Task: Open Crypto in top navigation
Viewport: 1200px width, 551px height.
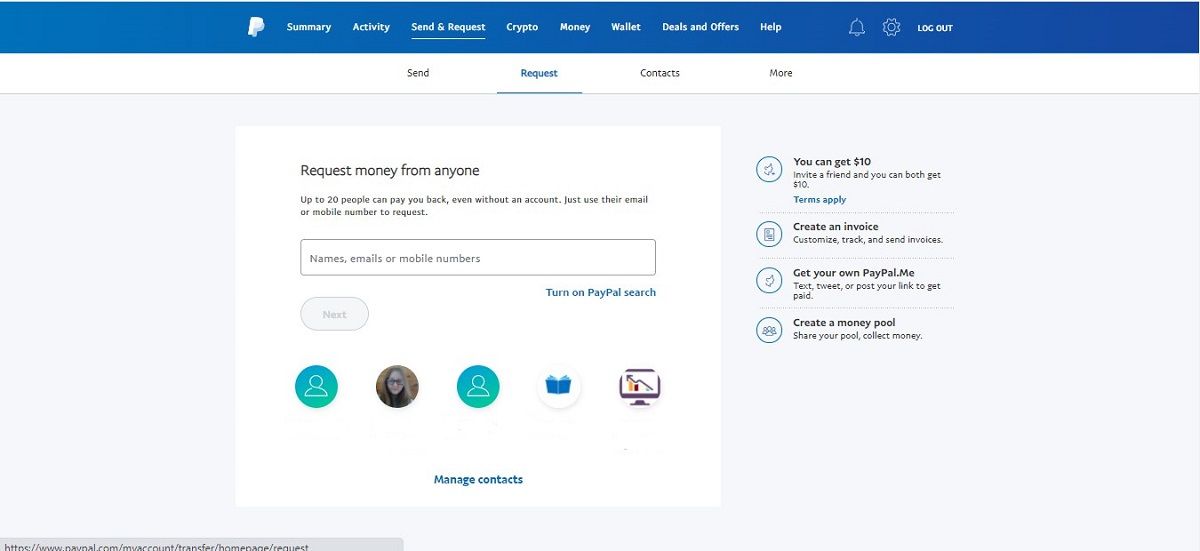Action: 522,27
